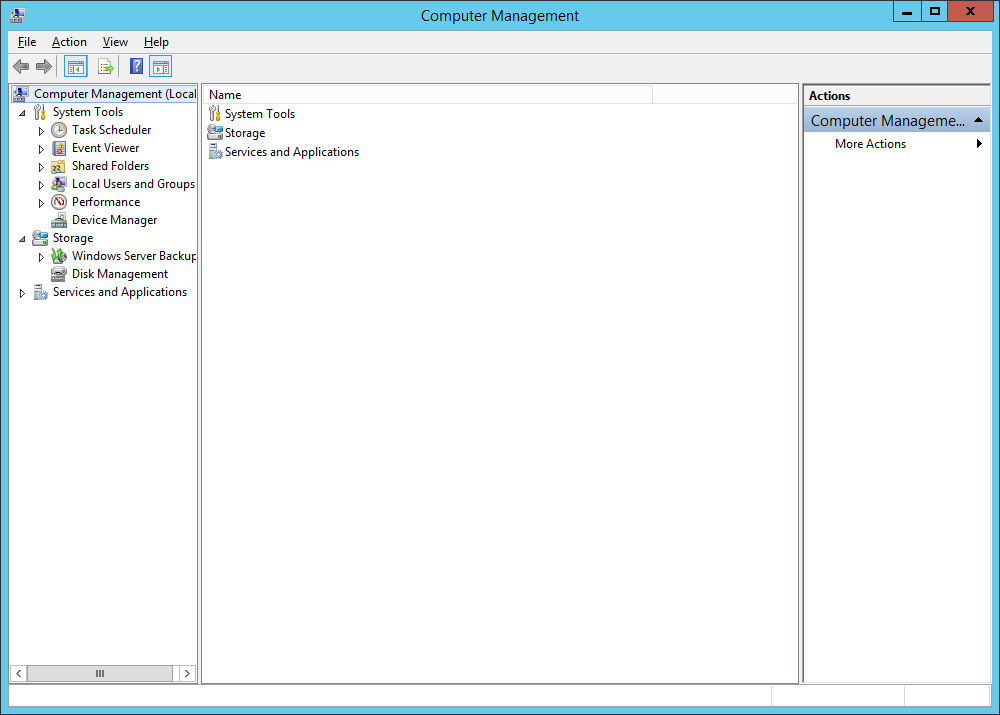Select Device Manager in the tree
The height and width of the screenshot is (715, 1000).
114,220
